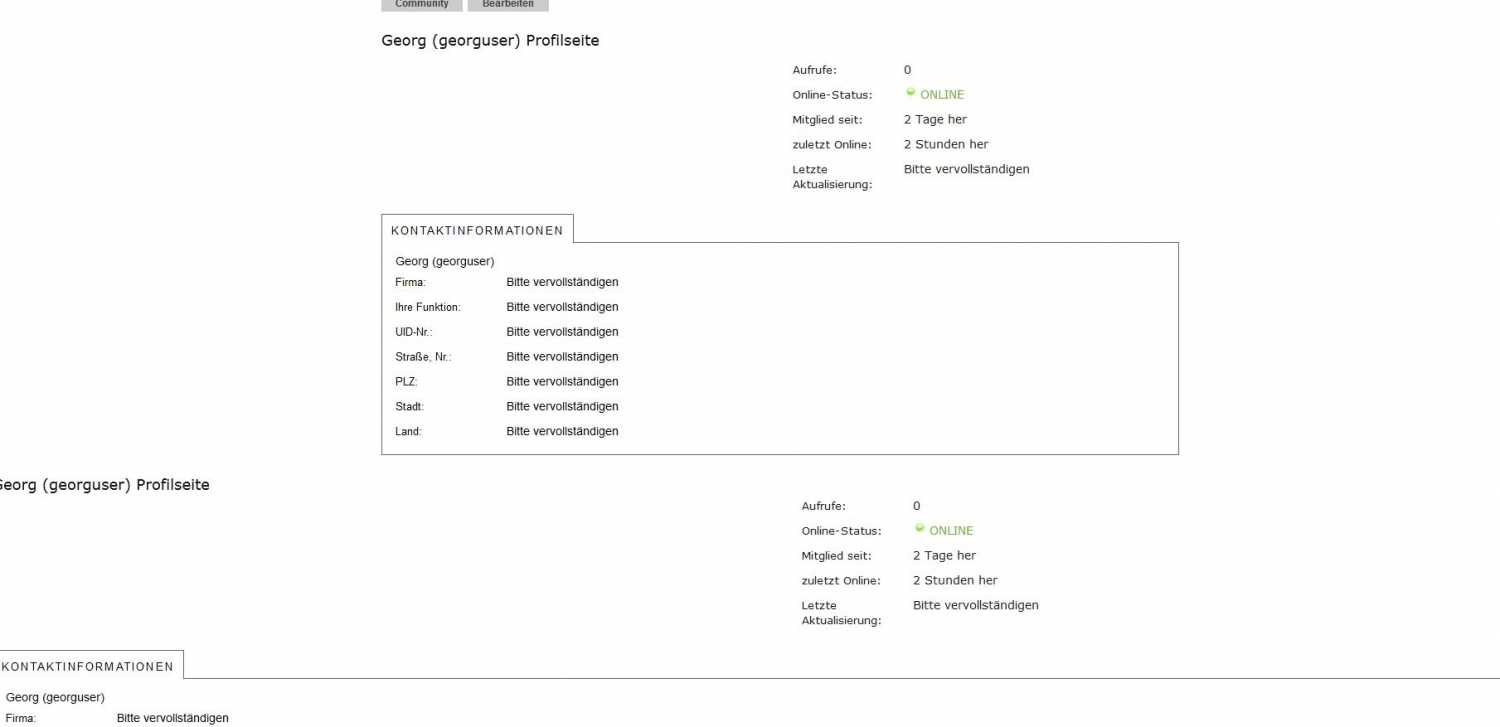Click the Firma value inside the bordered contact box
This screenshot has width=1500, height=727.
pos(562,282)
